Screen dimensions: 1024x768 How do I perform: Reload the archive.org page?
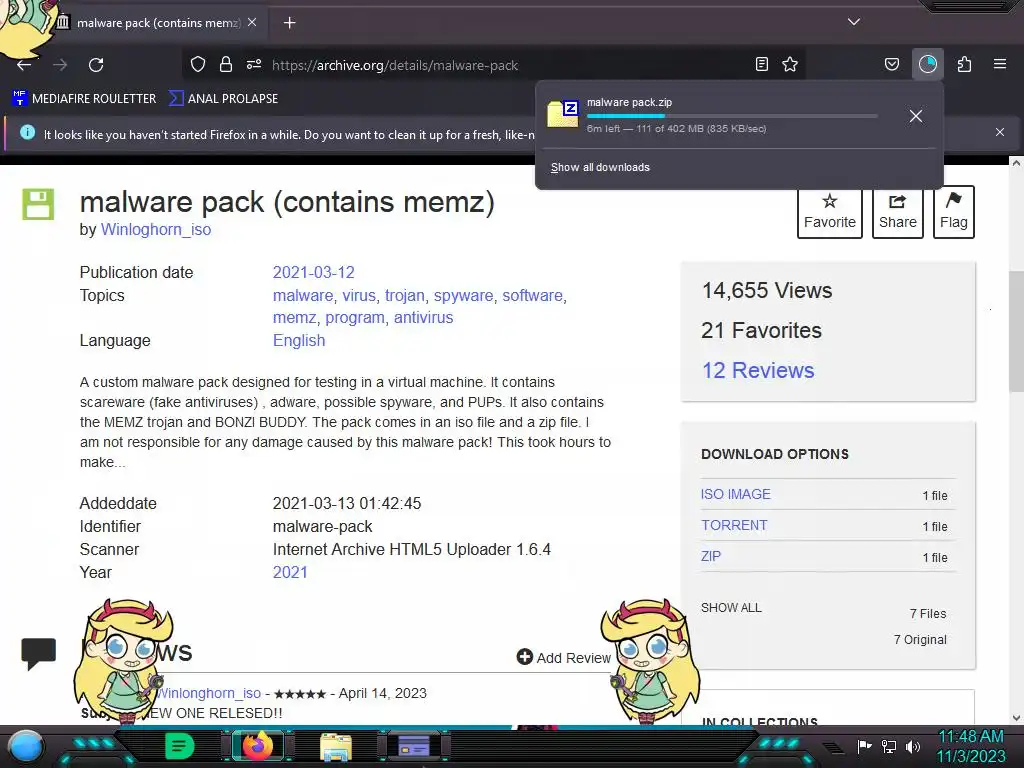[x=96, y=65]
